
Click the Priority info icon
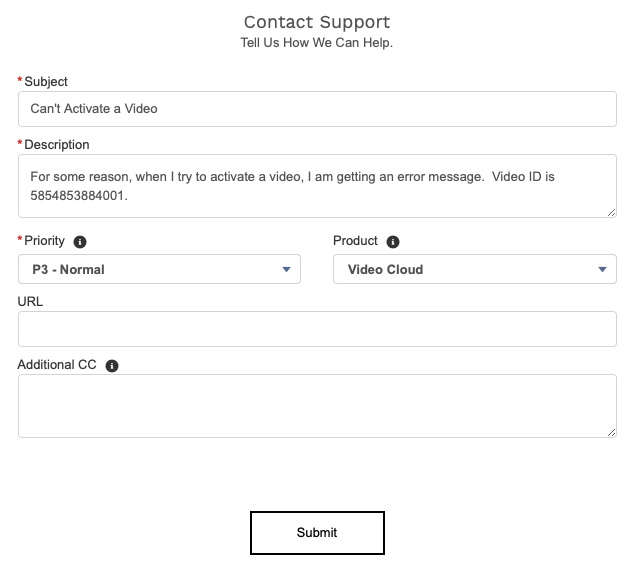click(x=81, y=242)
